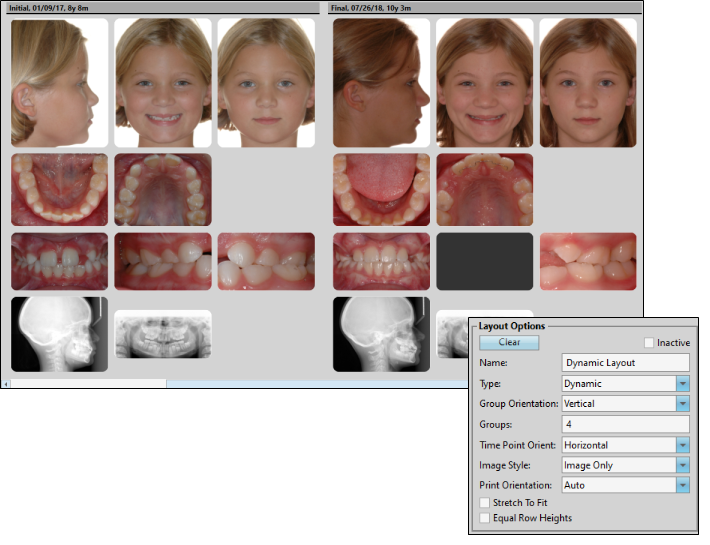The width and height of the screenshot is (710, 545).
Task: Select the final profile face photo
Action: coord(381,83)
